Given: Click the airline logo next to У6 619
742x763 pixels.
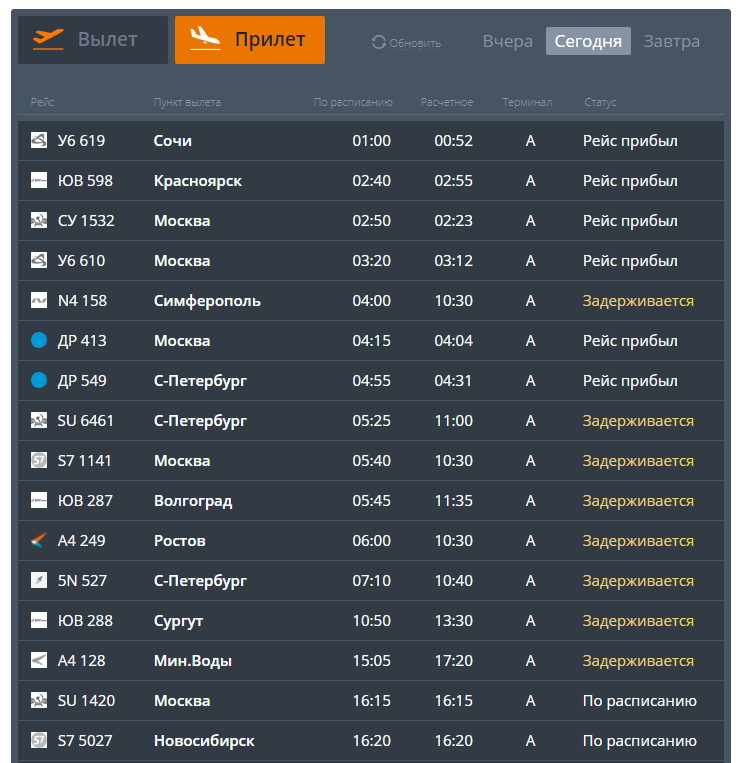Looking at the screenshot, I should click(39, 141).
